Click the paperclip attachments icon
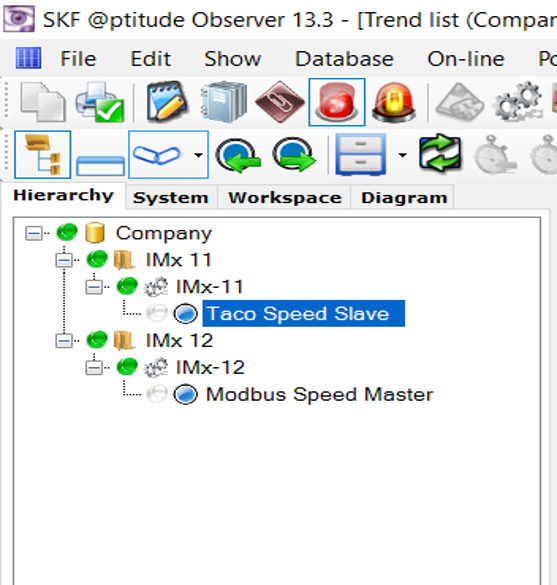Viewport: 557px width, 585px height. coord(280,102)
